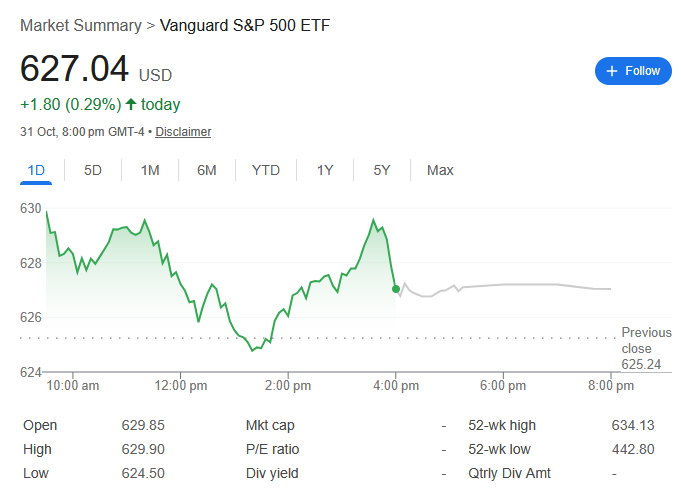681x500 pixels.
Task: Open the Max range tab
Action: click(440, 170)
